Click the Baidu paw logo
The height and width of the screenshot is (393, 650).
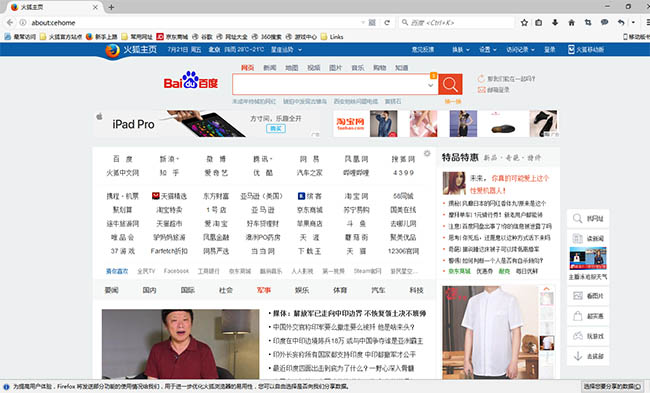[191, 80]
